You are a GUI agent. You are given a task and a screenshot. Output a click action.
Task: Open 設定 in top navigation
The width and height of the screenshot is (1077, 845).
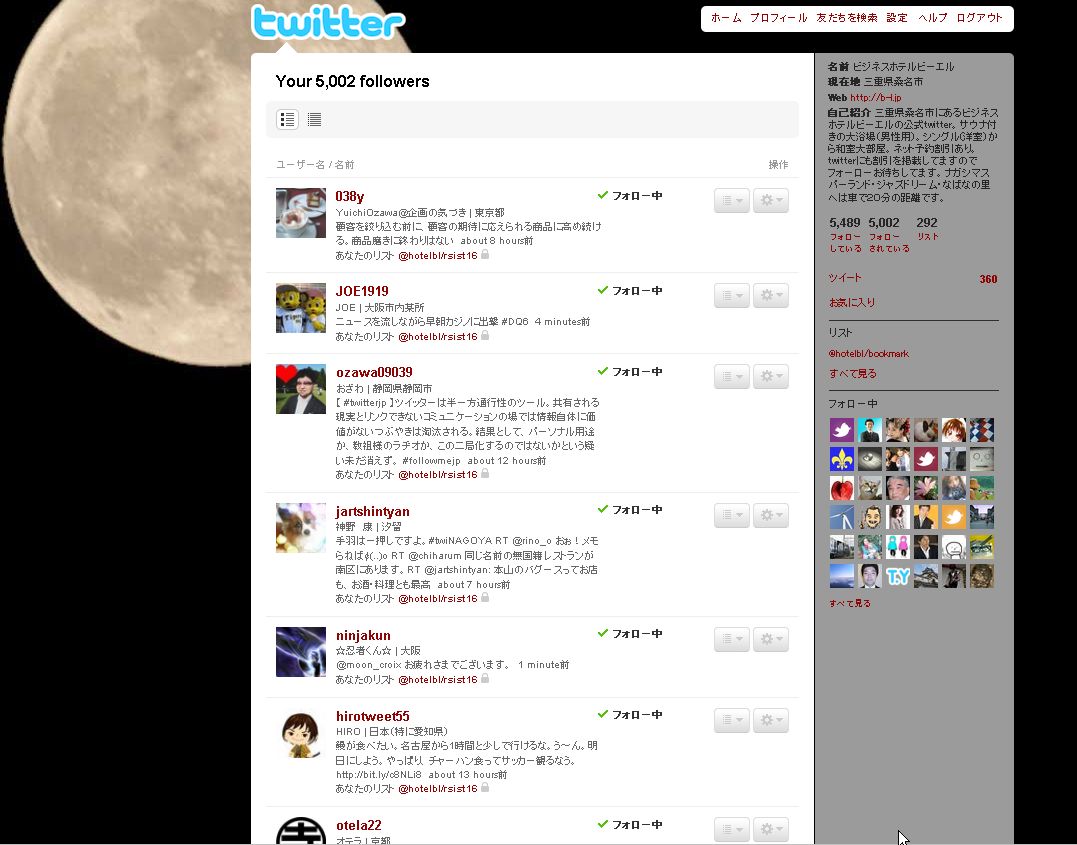[897, 18]
